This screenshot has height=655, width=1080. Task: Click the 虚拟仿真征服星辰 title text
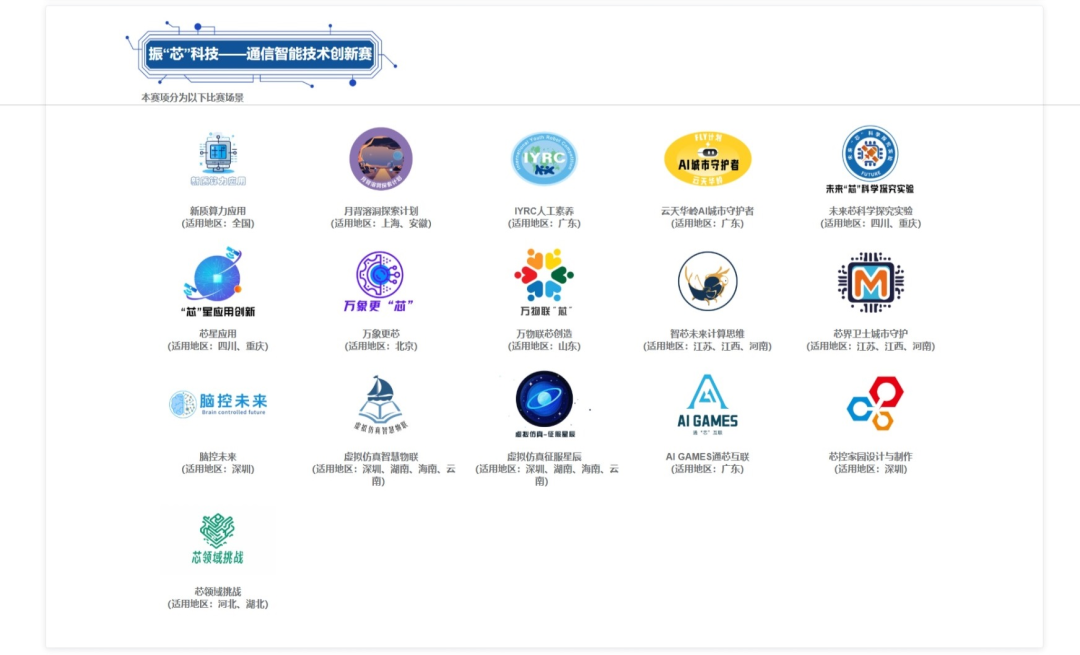pyautogui.click(x=544, y=457)
